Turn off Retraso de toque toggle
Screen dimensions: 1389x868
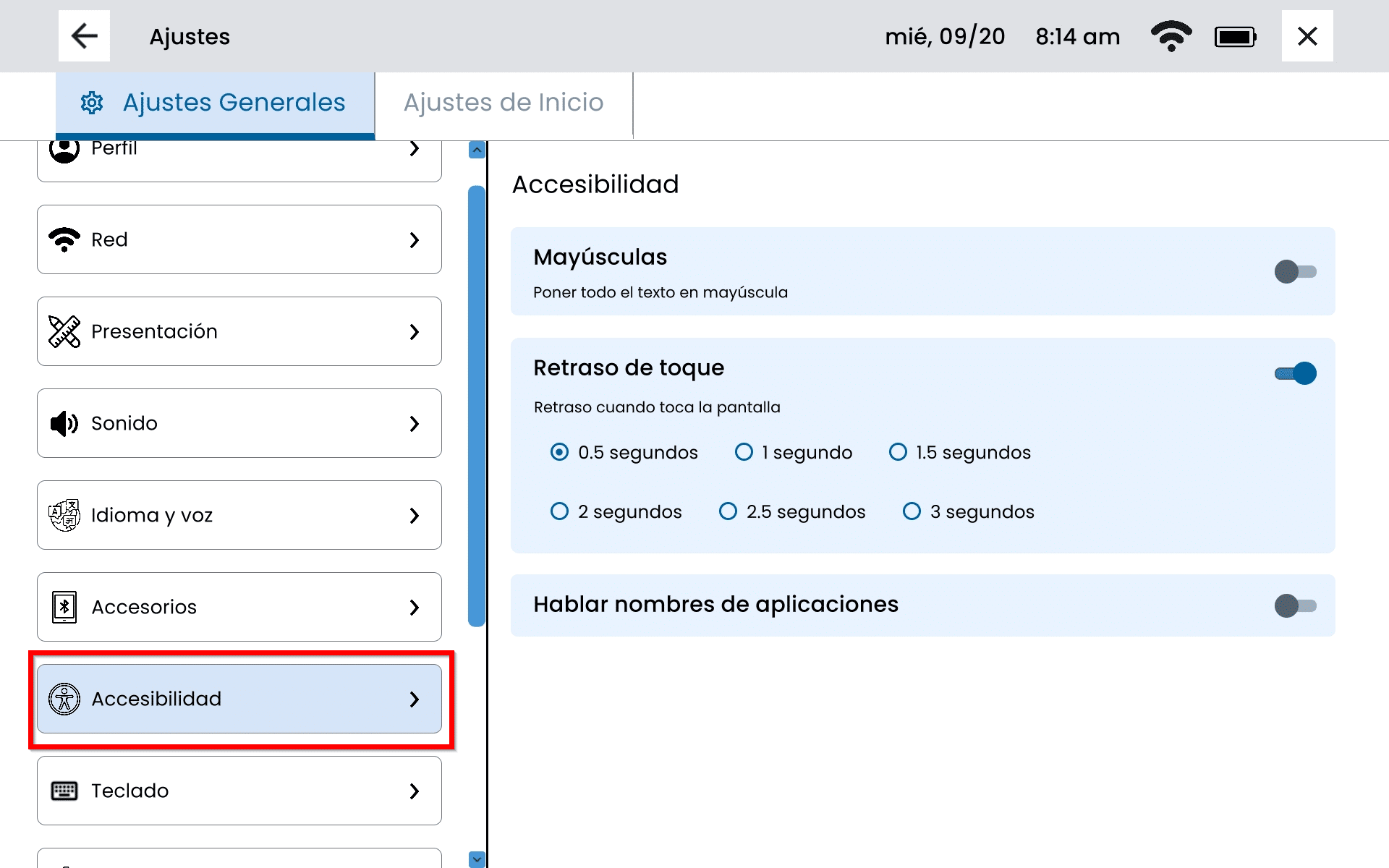[1295, 373]
